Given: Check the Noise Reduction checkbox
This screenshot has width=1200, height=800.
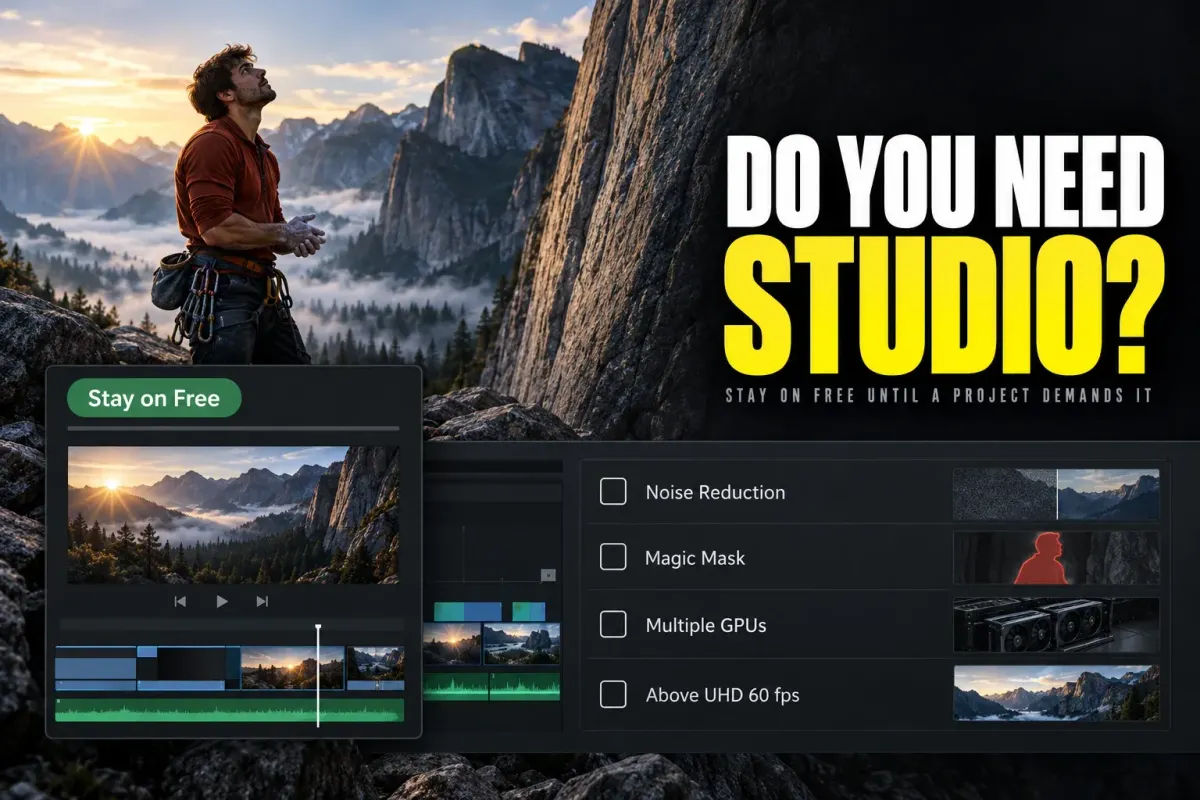Looking at the screenshot, I should click(613, 491).
